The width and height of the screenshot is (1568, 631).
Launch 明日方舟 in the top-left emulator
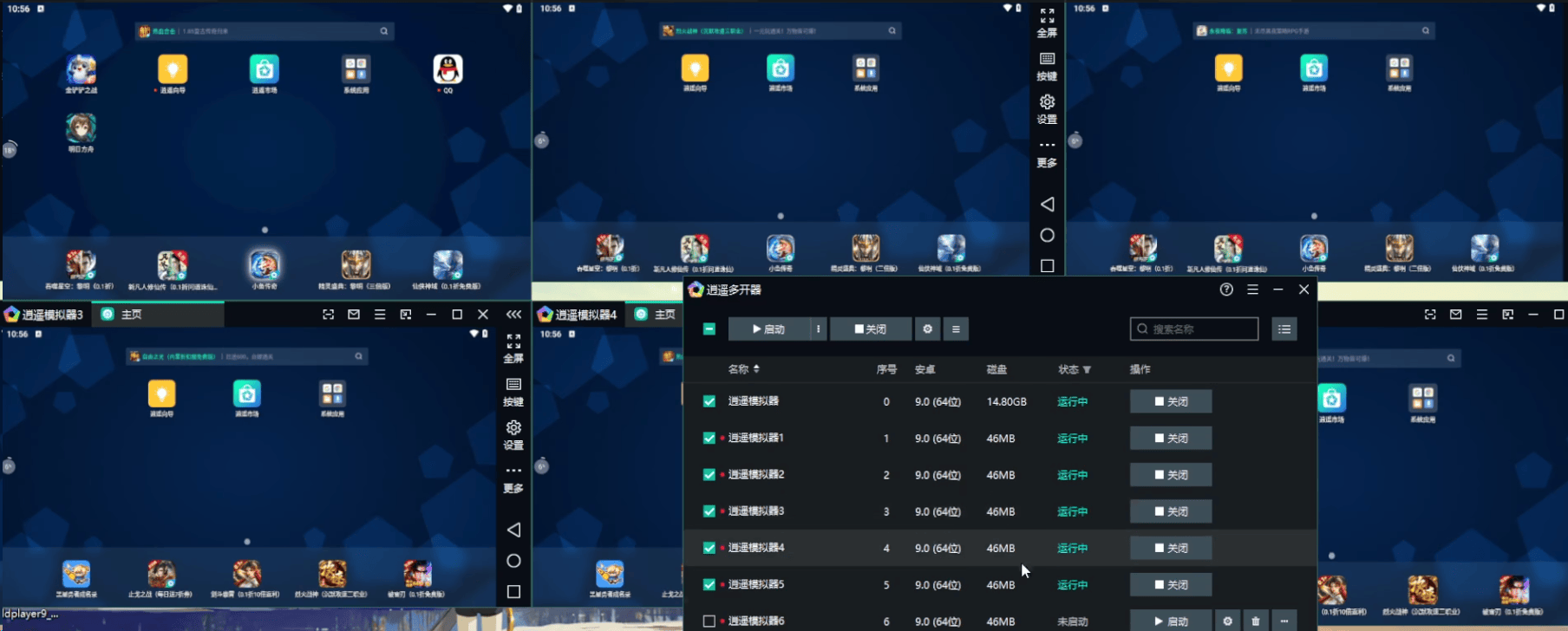(82, 133)
